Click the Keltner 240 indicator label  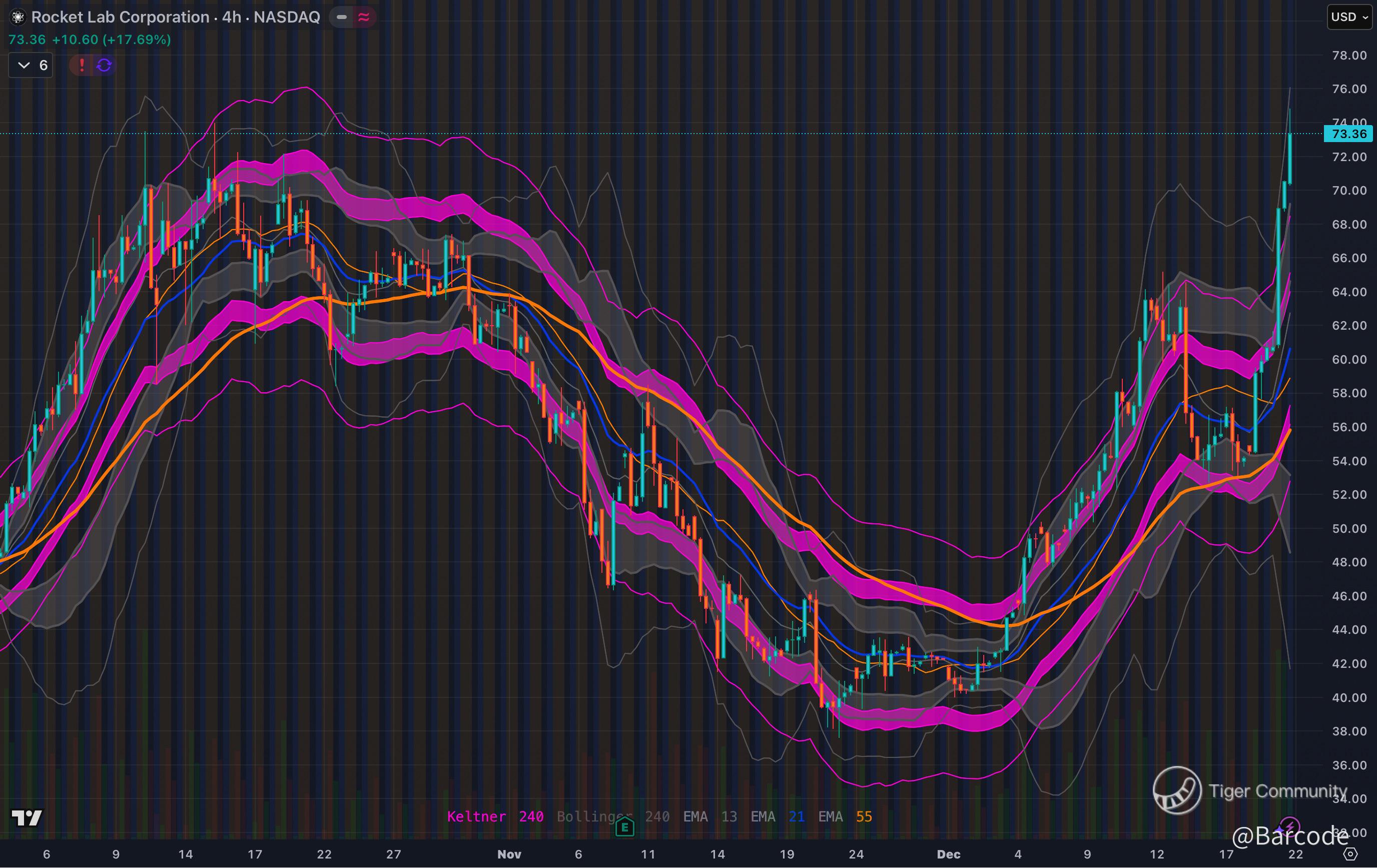[x=495, y=816]
